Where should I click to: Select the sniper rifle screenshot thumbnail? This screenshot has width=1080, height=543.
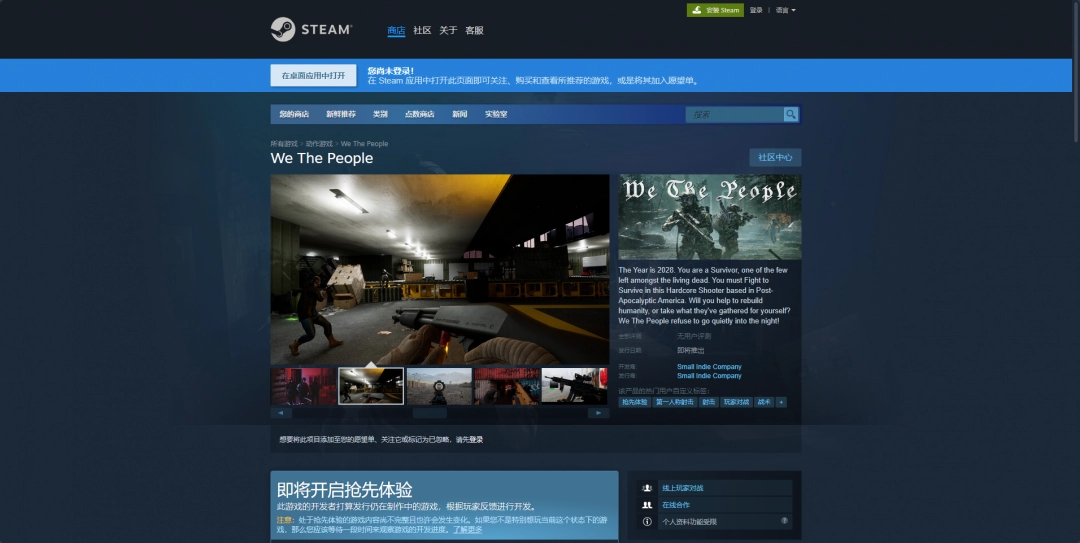[574, 386]
